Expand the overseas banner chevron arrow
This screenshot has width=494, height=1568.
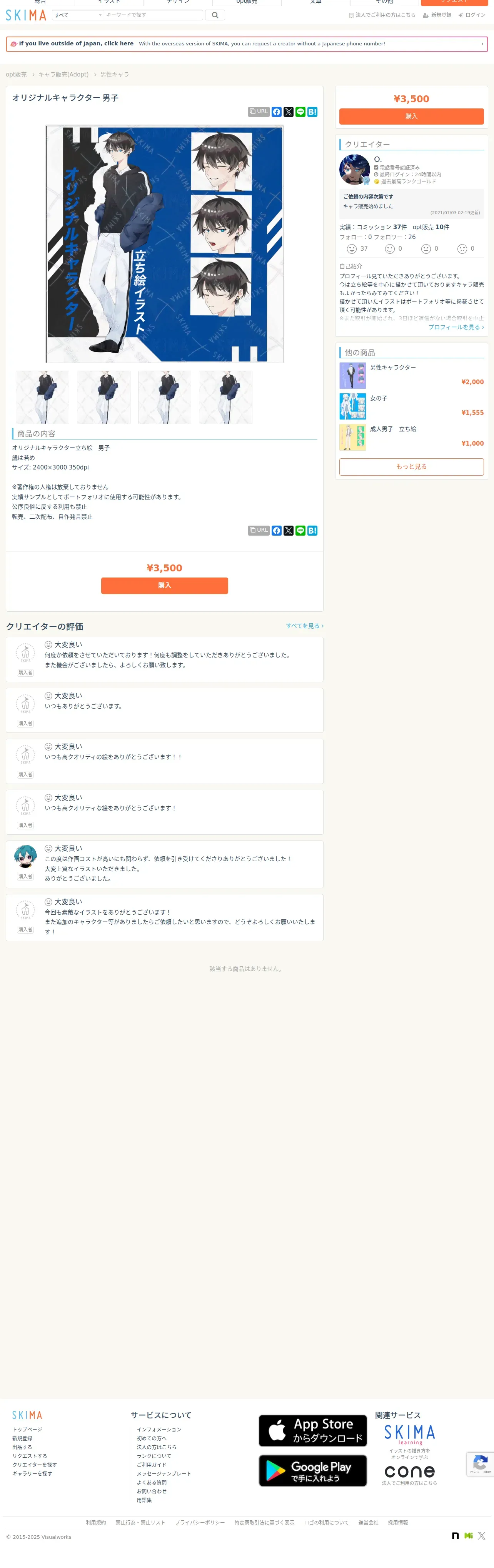pyautogui.click(x=482, y=44)
